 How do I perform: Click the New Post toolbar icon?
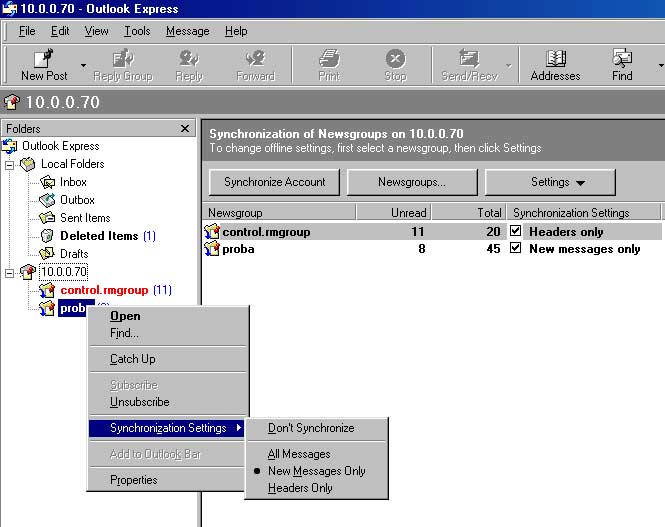click(x=44, y=59)
